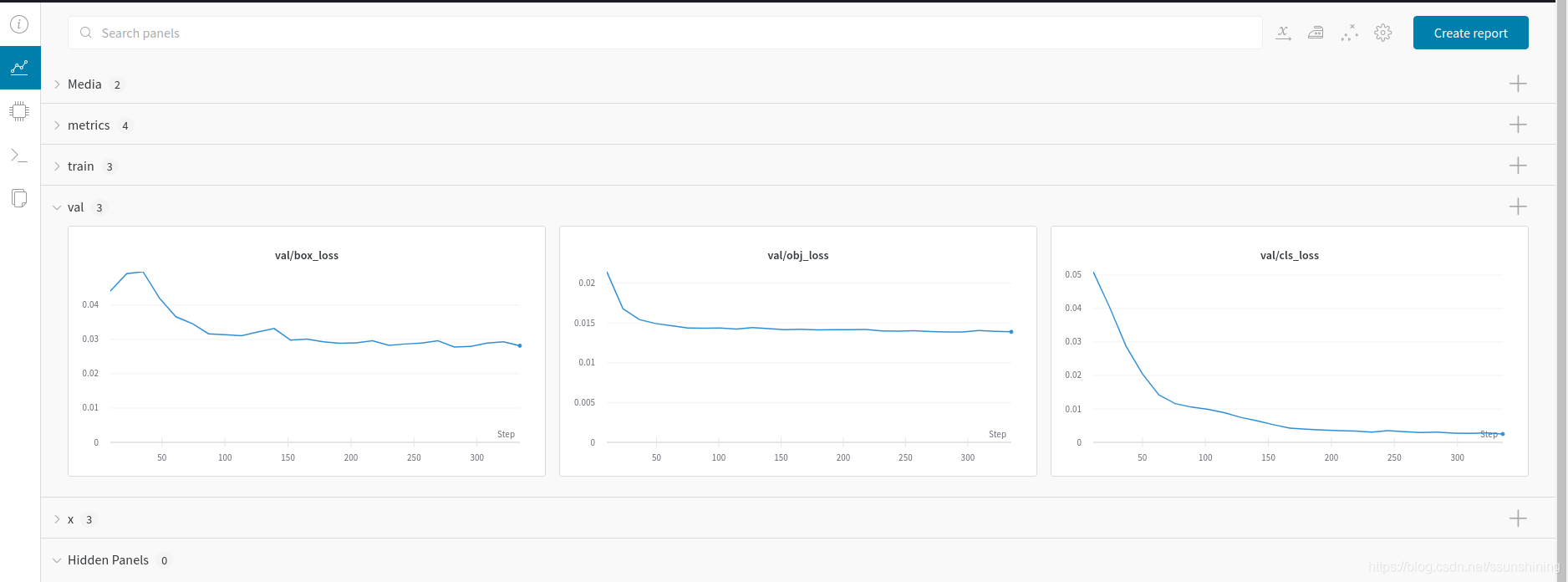The height and width of the screenshot is (582, 1568).
Task: Add a panel to the Media section
Action: (1518, 84)
